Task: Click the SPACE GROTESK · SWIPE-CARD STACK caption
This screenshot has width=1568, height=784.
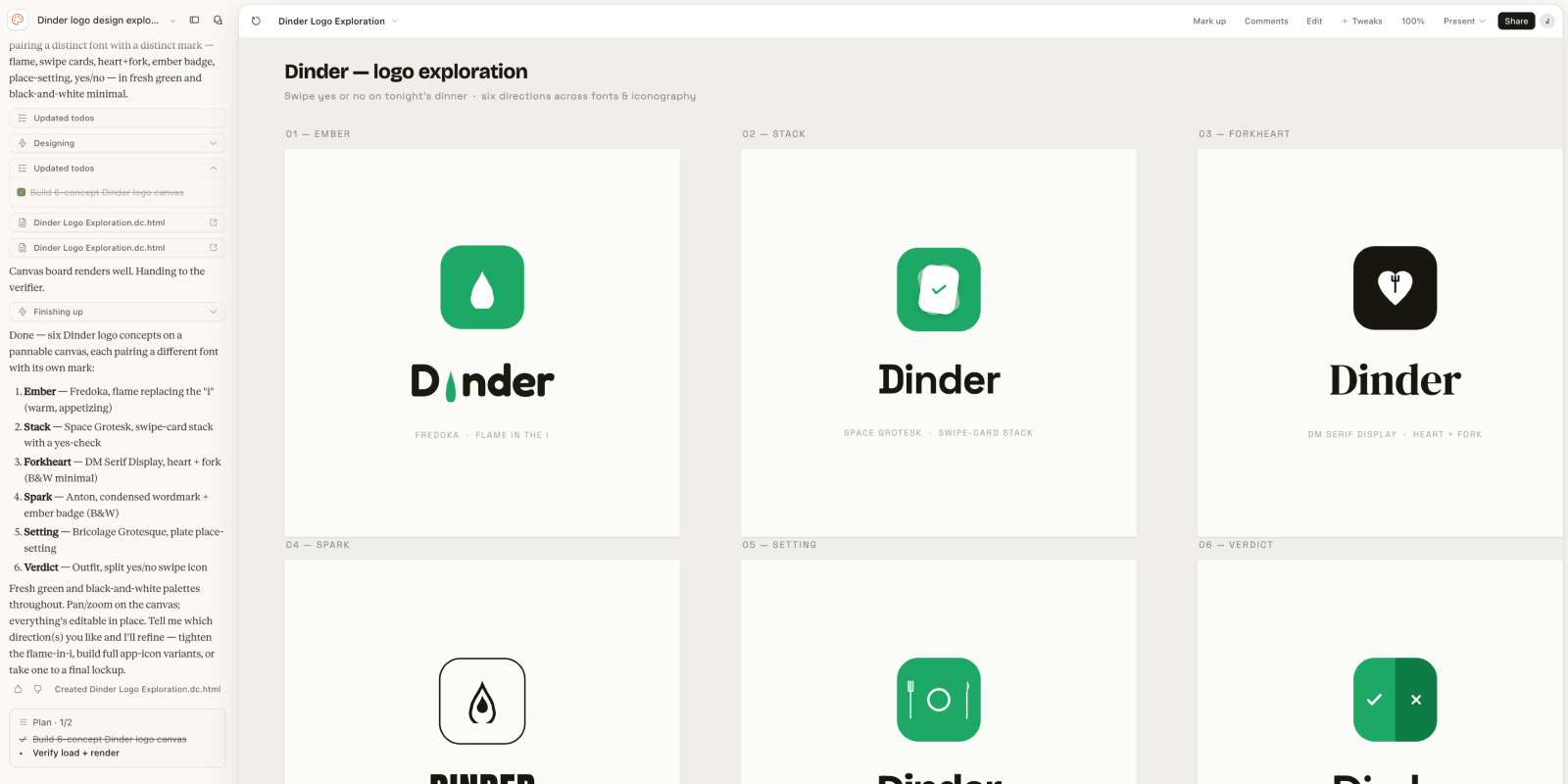Action: (939, 433)
